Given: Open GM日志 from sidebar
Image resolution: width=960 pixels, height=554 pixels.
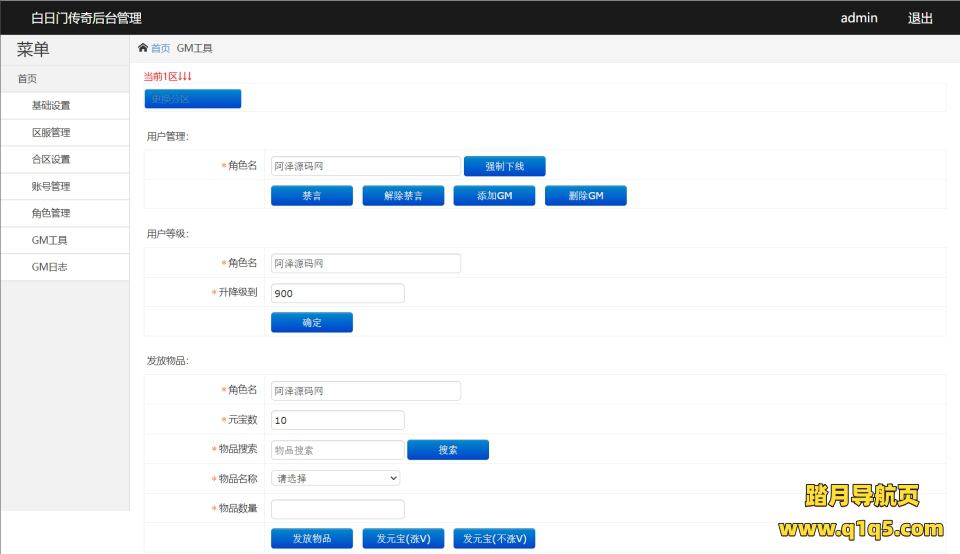Looking at the screenshot, I should tap(50, 268).
